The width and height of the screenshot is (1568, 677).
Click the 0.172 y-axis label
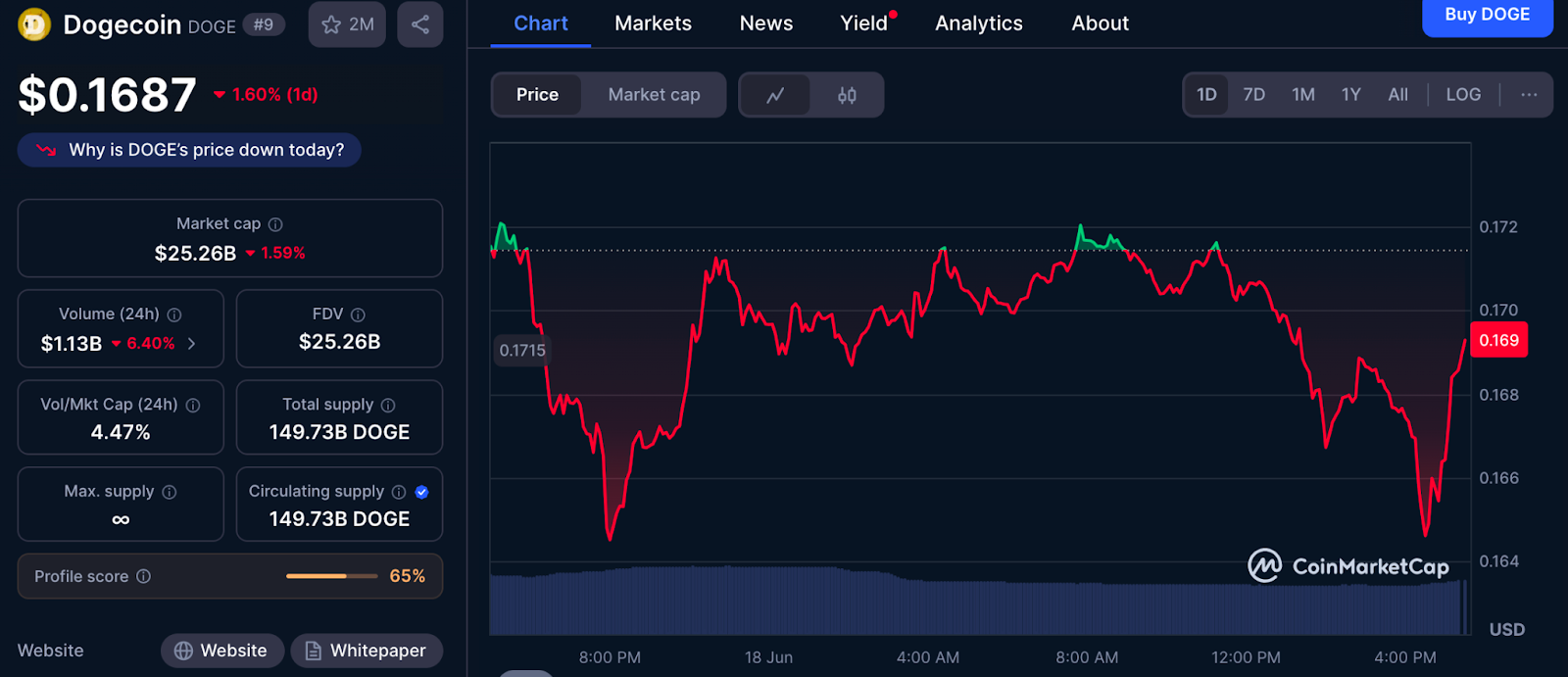1498,227
